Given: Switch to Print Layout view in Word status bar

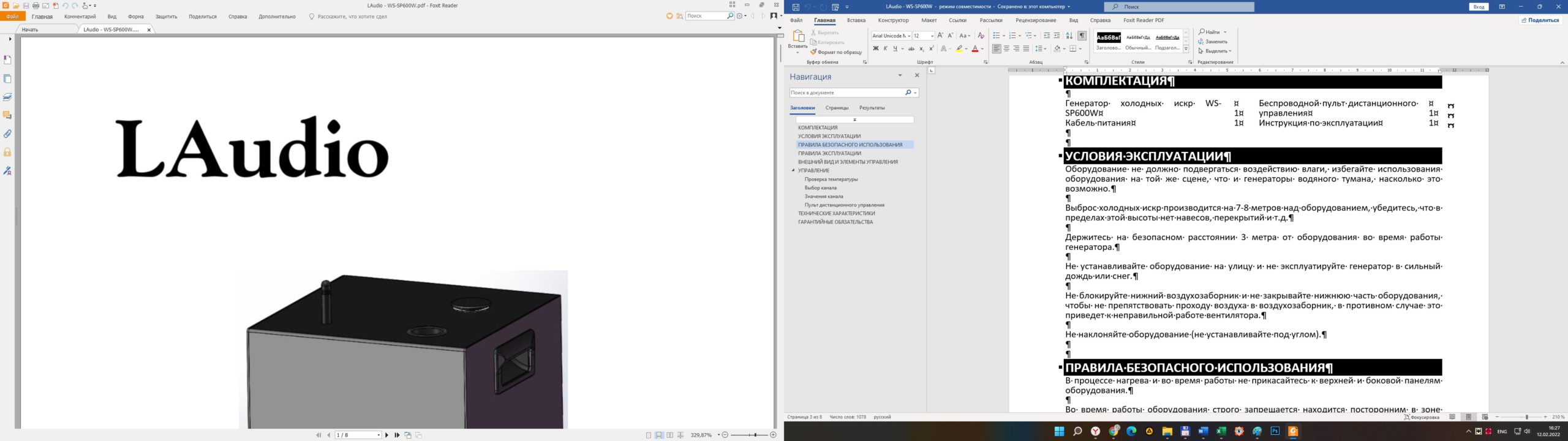Looking at the screenshot, I should pos(1468,417).
